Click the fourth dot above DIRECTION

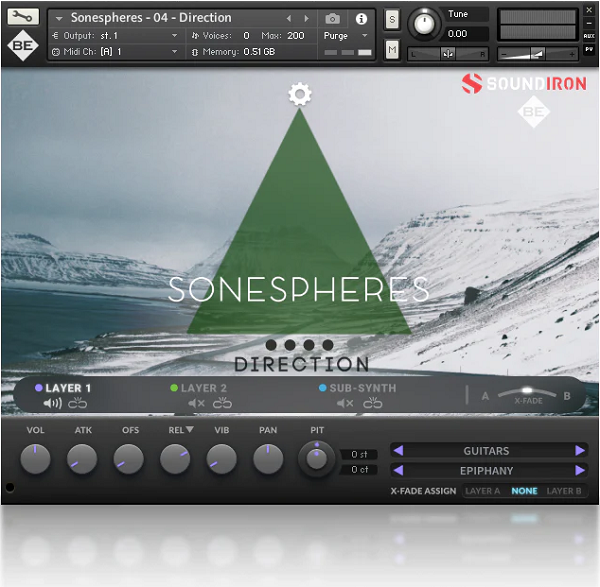coord(328,345)
